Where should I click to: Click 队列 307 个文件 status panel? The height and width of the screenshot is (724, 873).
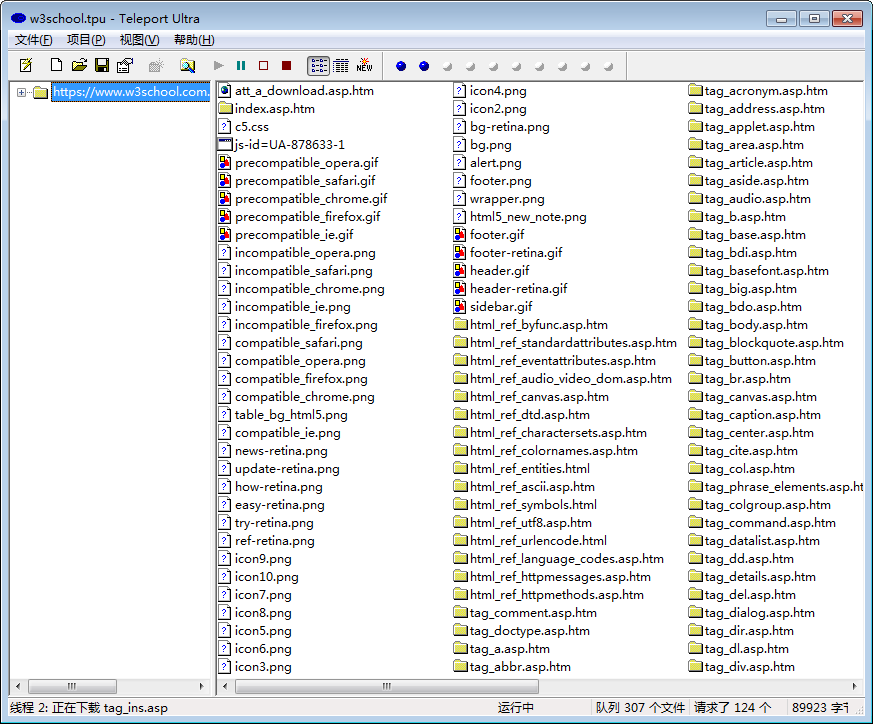[x=640, y=708]
